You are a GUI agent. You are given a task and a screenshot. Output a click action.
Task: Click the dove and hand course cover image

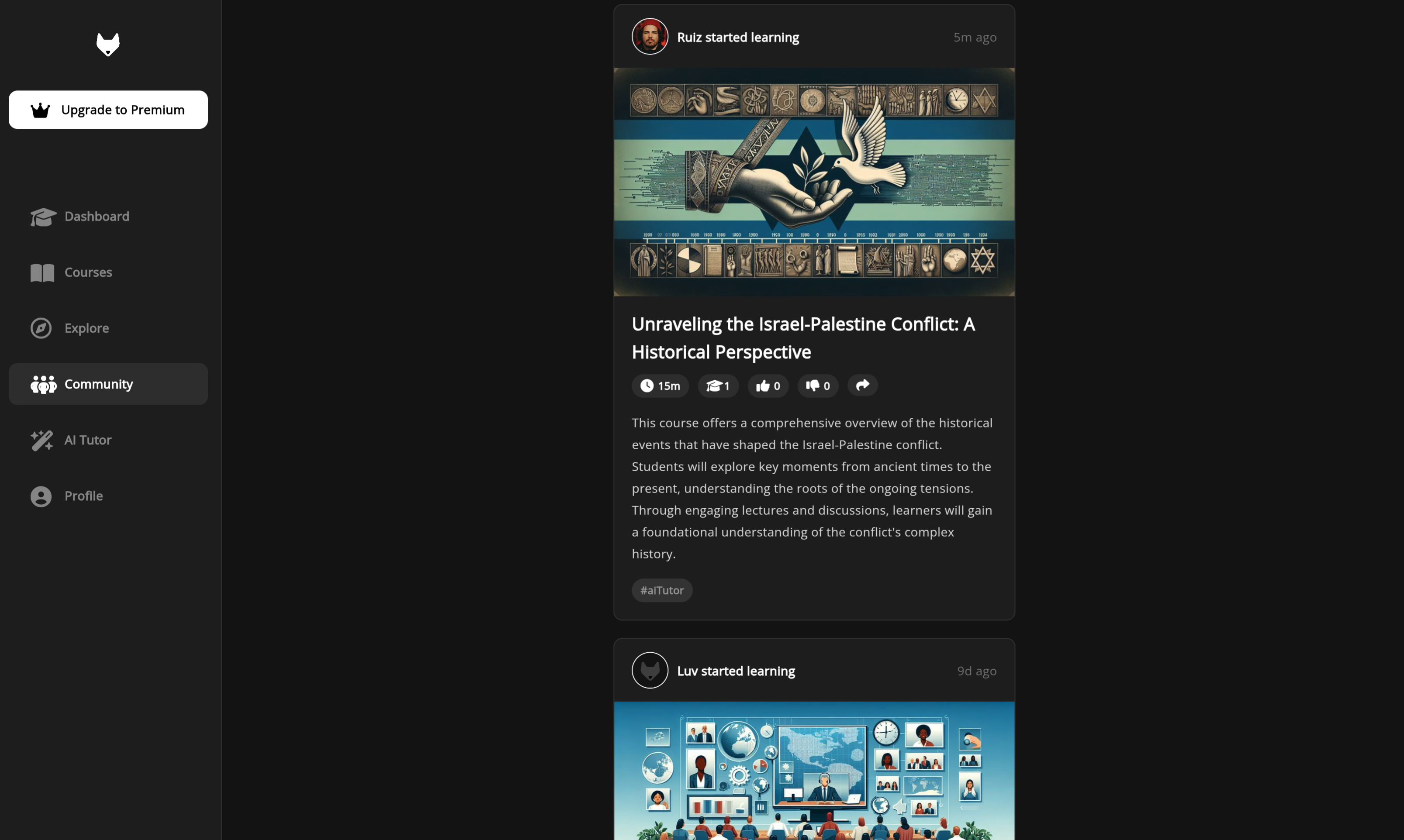(814, 182)
